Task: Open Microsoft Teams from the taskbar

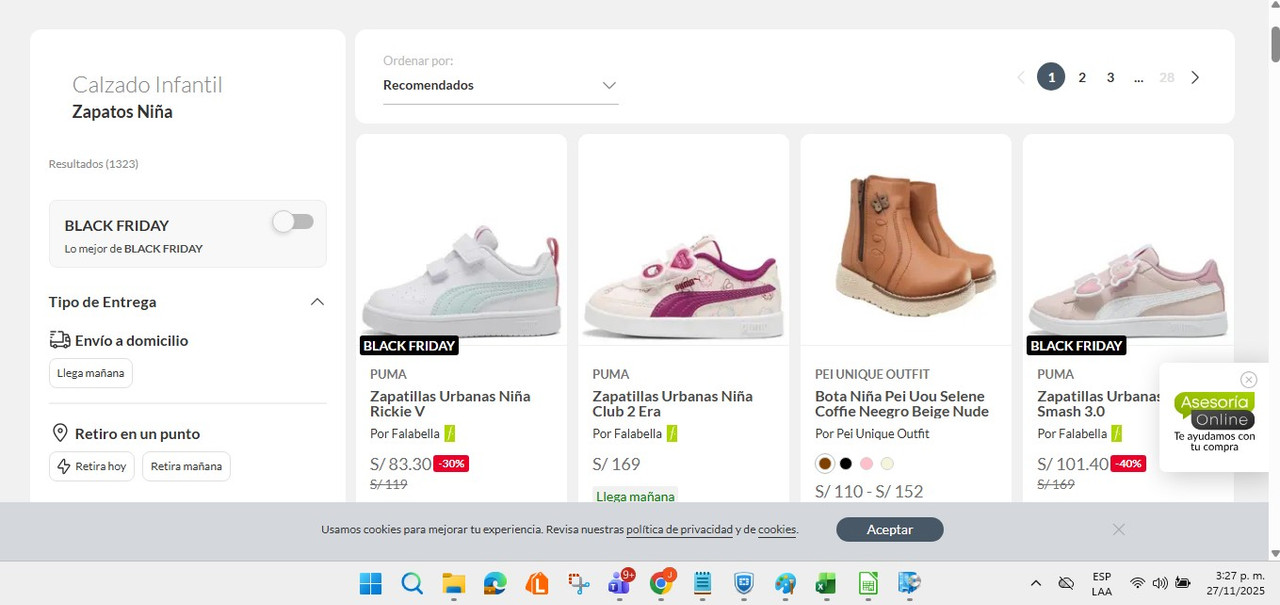Action: point(620,583)
